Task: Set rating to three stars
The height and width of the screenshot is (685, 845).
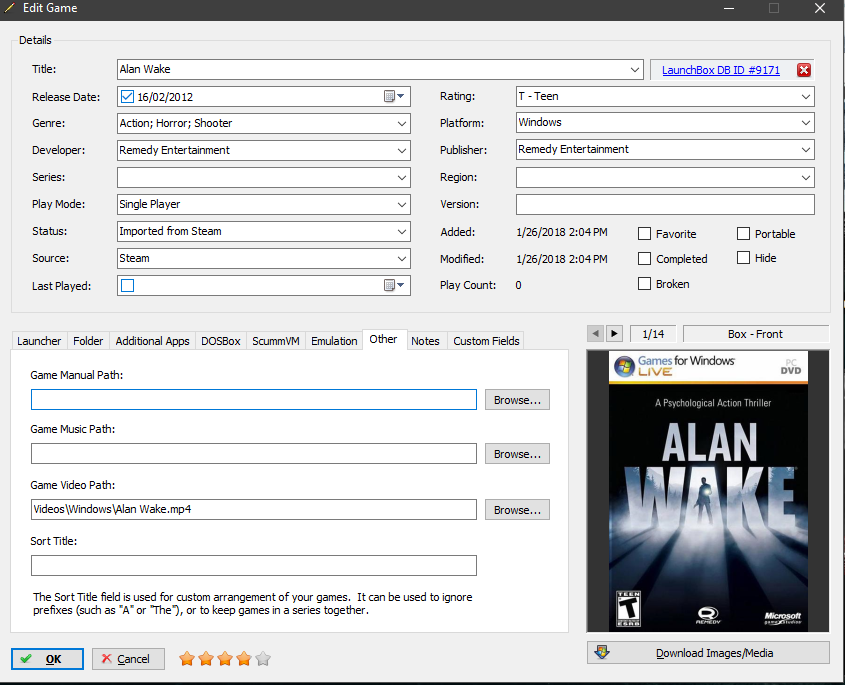Action: pos(225,659)
